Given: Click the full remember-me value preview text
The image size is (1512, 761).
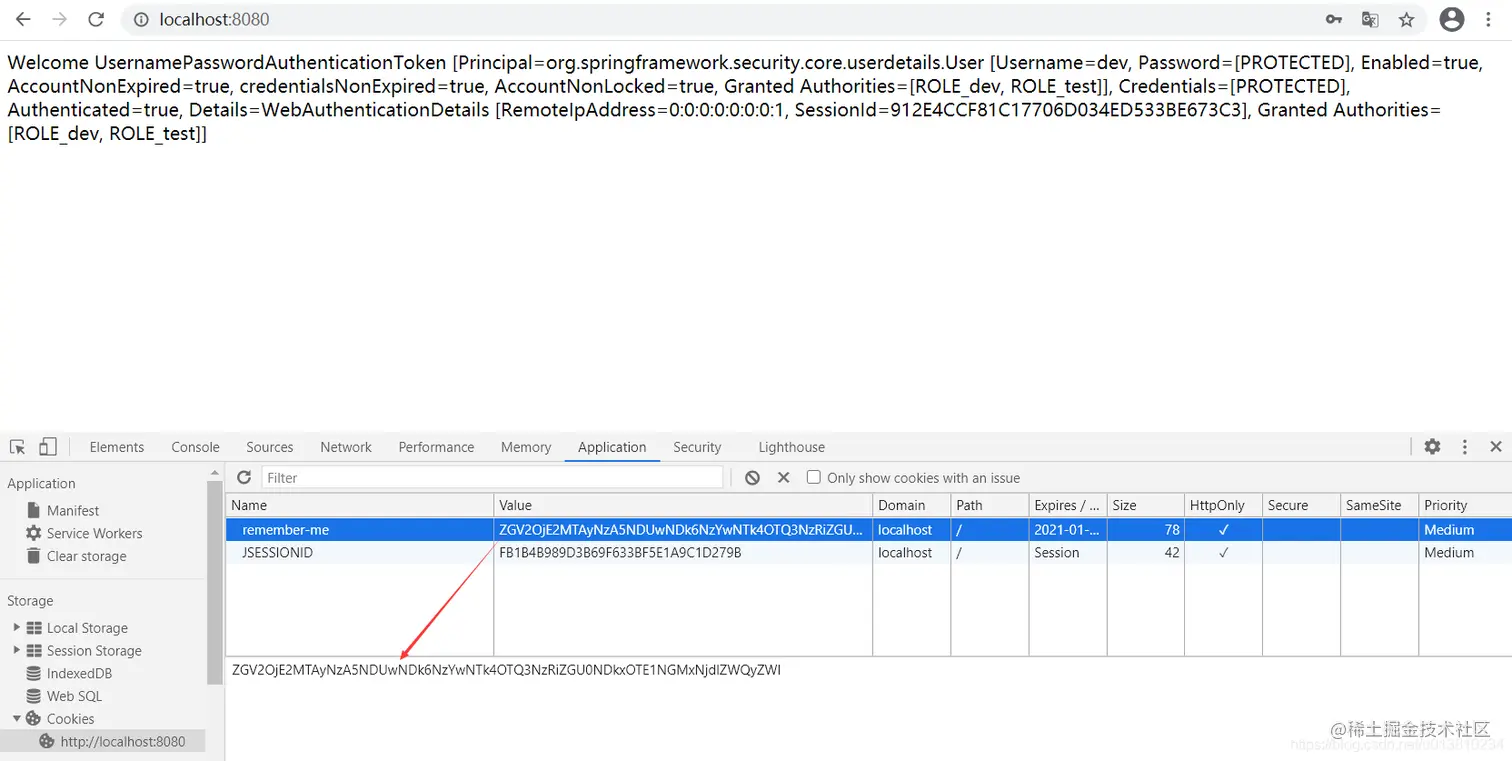Looking at the screenshot, I should pyautogui.click(x=506, y=670).
